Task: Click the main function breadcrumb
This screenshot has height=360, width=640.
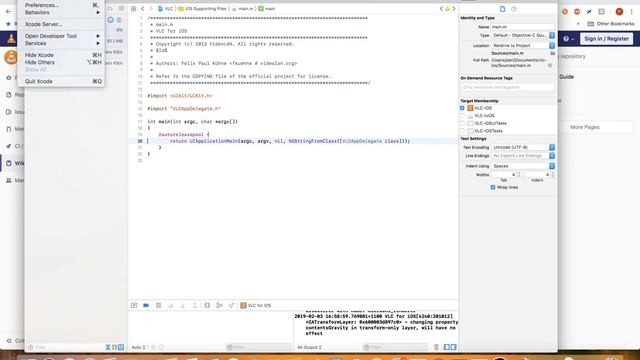Action: tap(267, 9)
